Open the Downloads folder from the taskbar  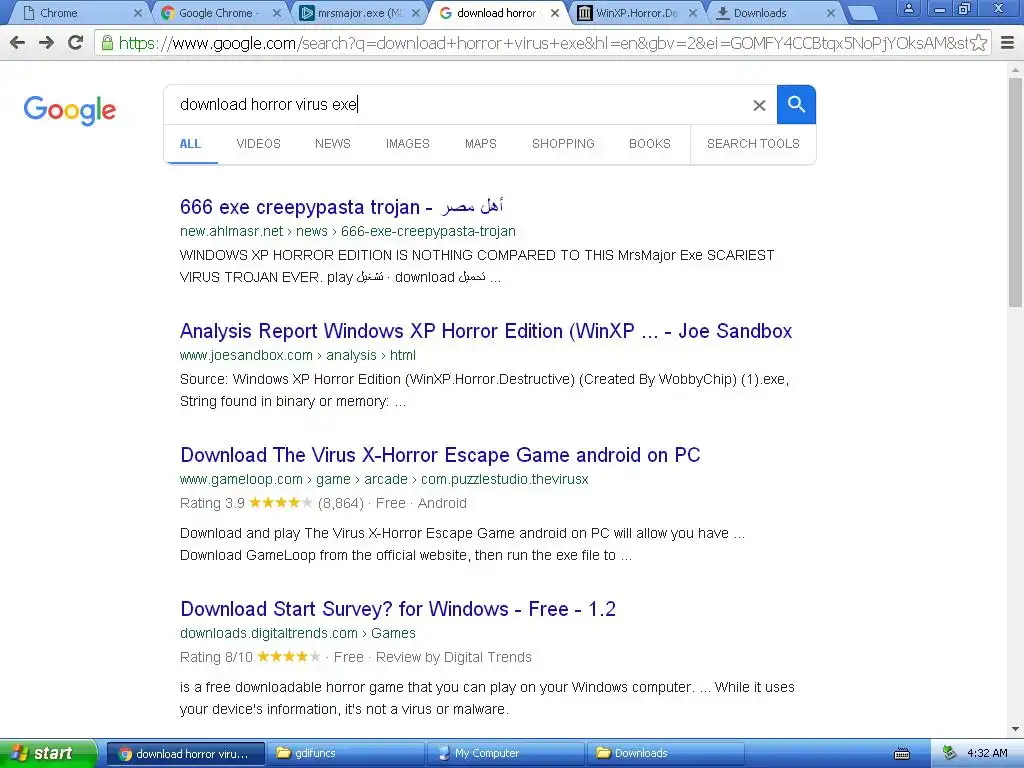pos(665,754)
